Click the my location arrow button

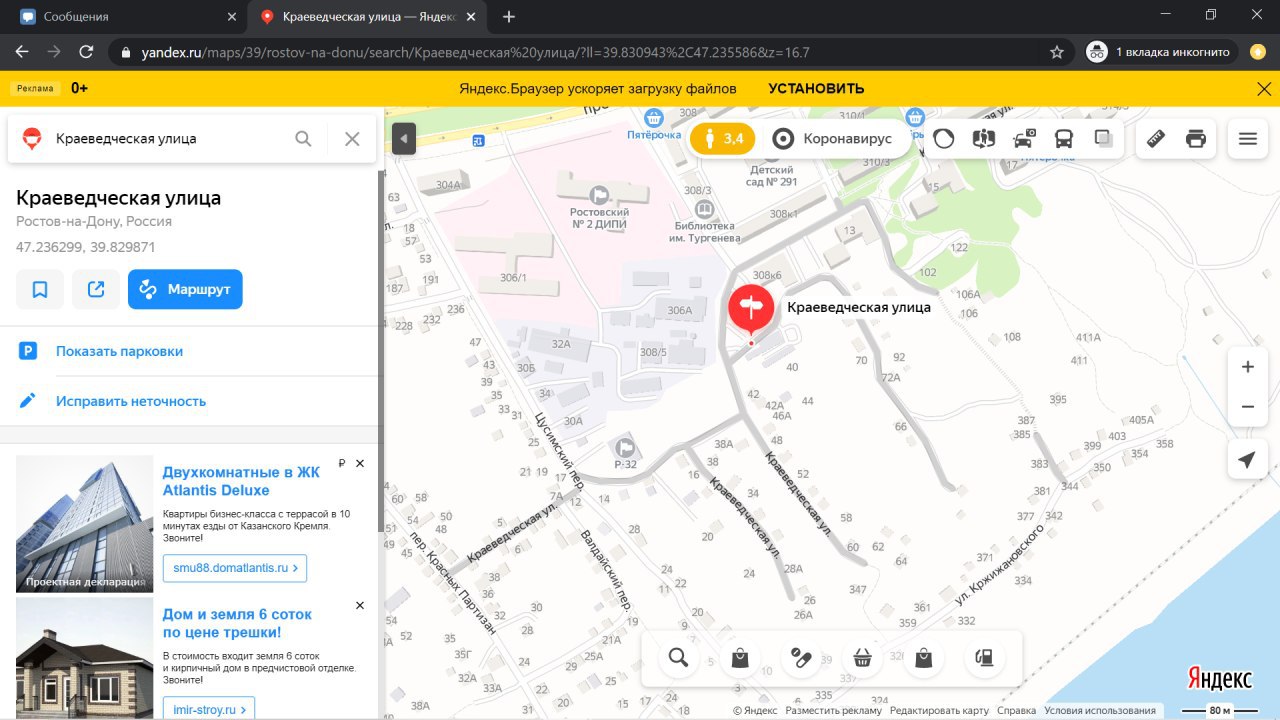[x=1247, y=459]
